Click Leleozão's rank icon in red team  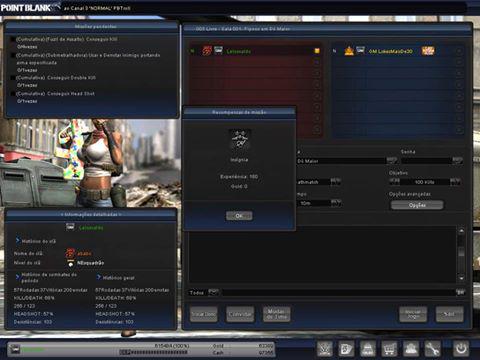218,50
